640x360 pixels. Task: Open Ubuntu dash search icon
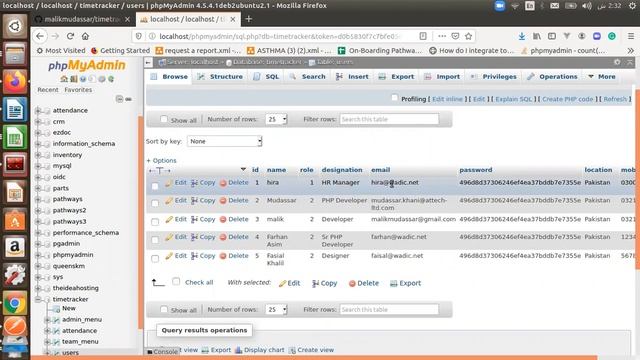(x=15, y=26)
